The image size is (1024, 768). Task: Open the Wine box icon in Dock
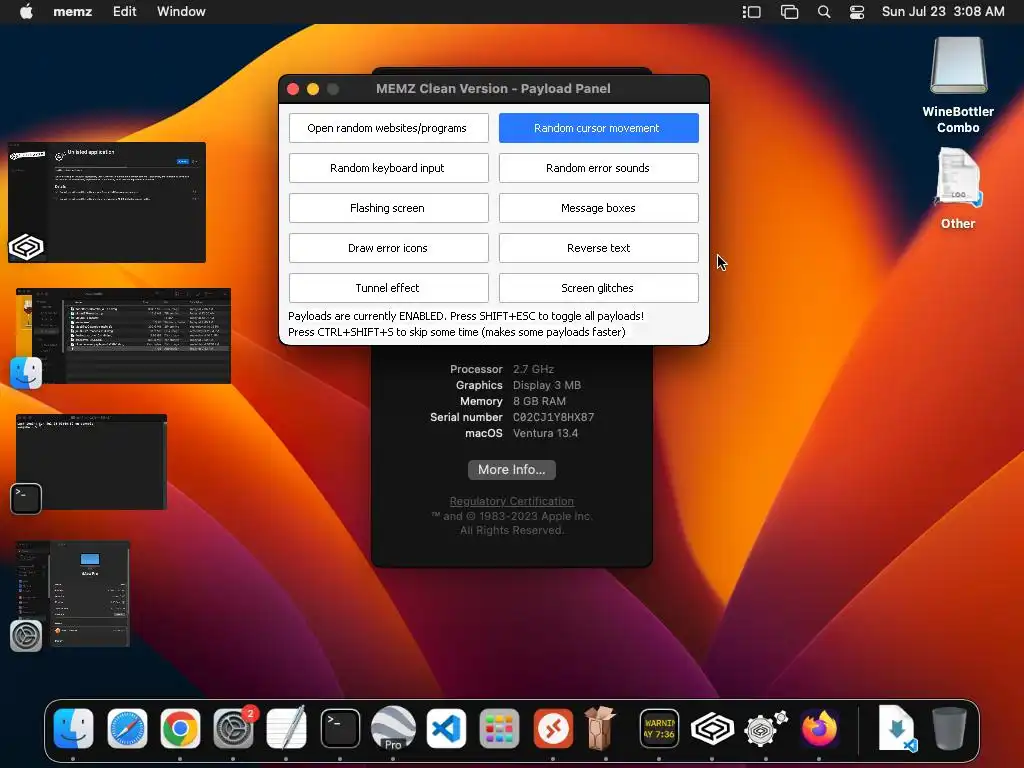(601, 728)
